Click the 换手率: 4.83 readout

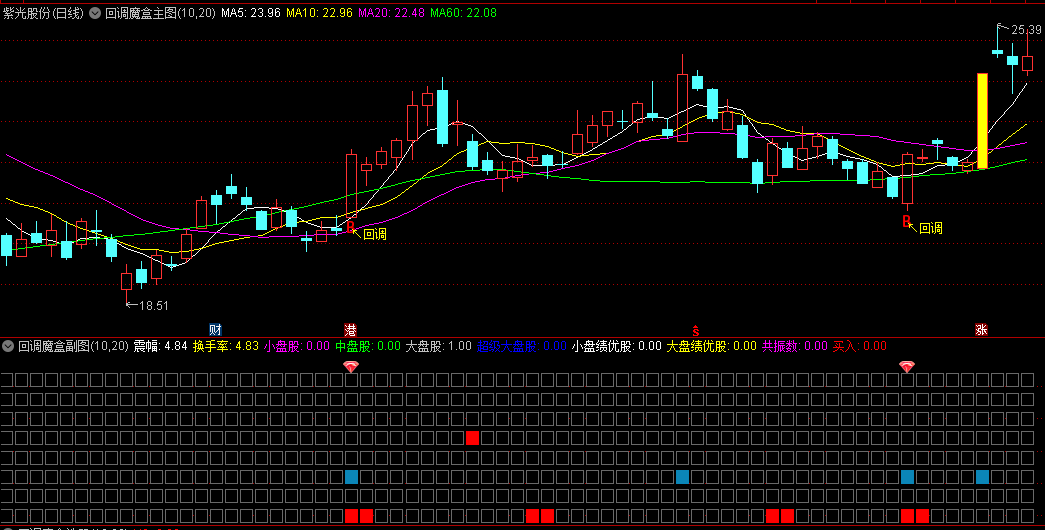pyautogui.click(x=225, y=346)
